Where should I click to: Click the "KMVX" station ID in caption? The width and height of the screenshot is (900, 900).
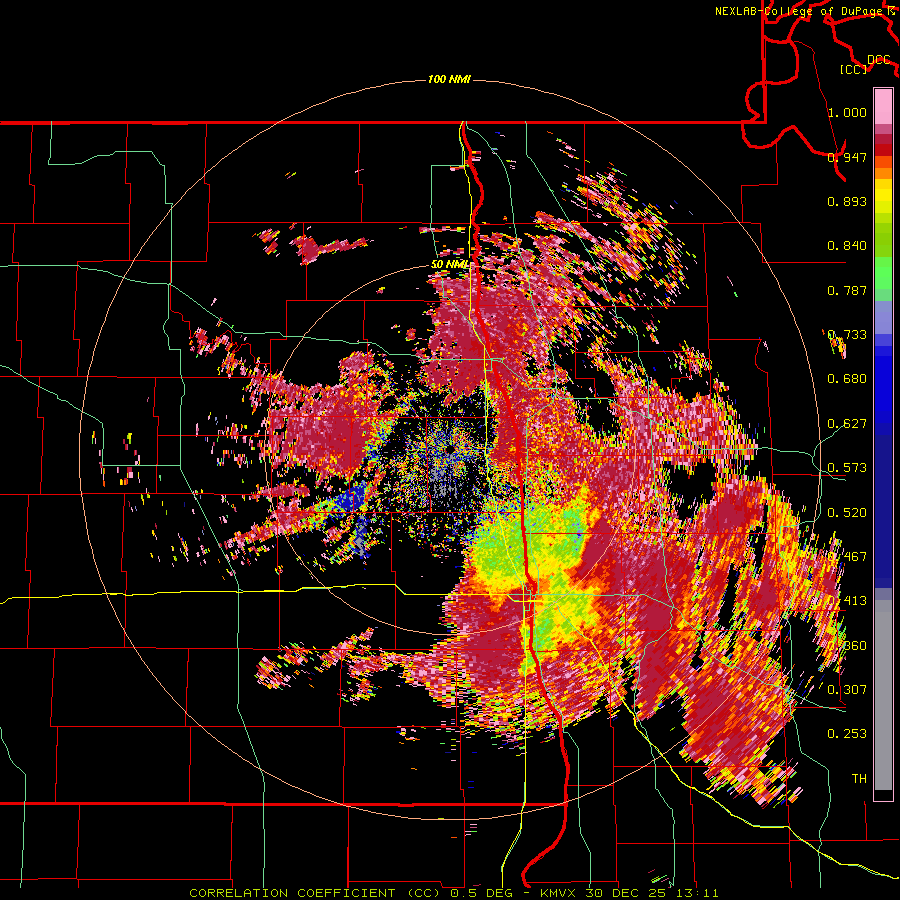point(559,893)
